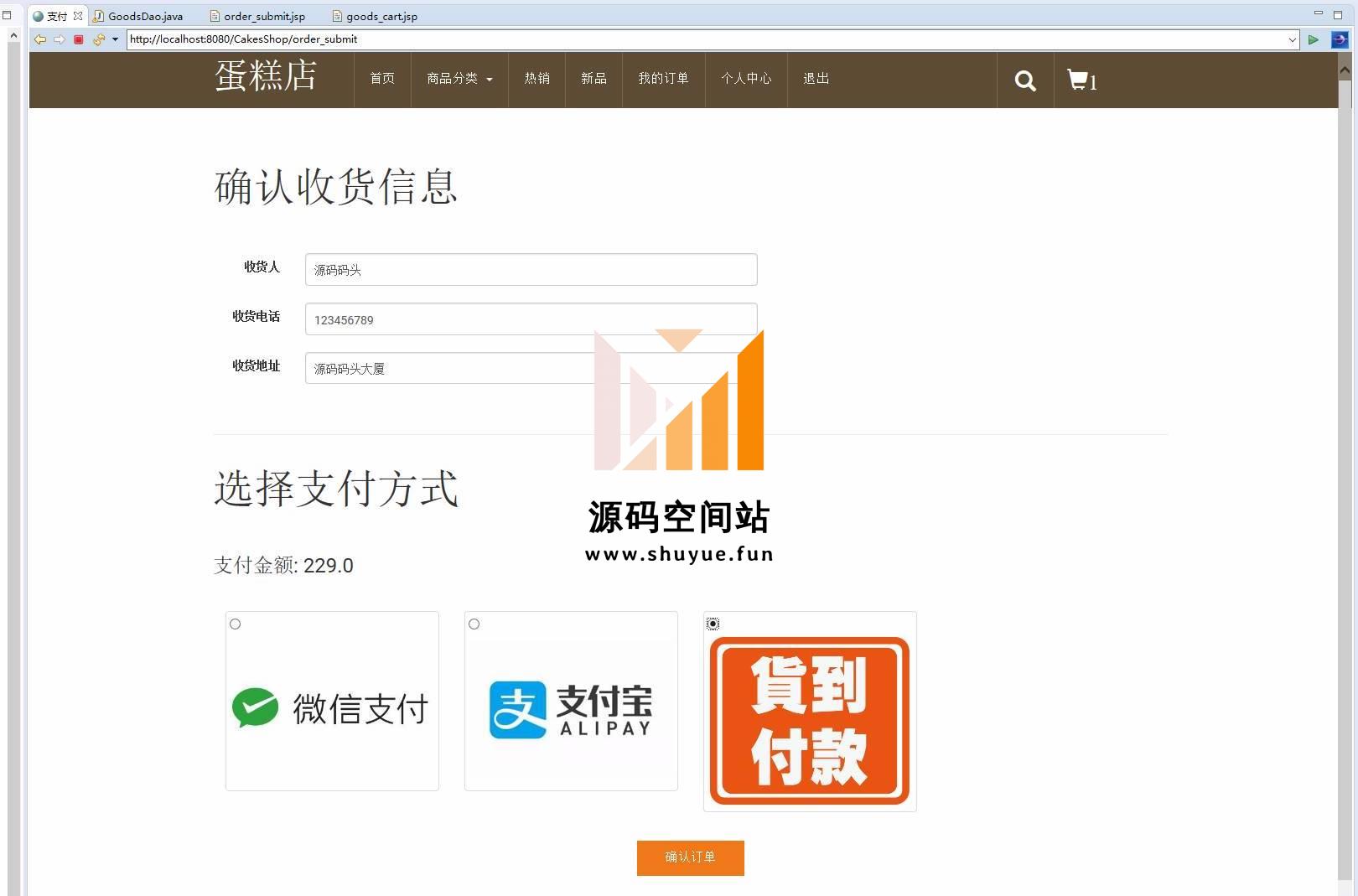Open the 我的订单 nav item
1358x896 pixels.
(663, 78)
